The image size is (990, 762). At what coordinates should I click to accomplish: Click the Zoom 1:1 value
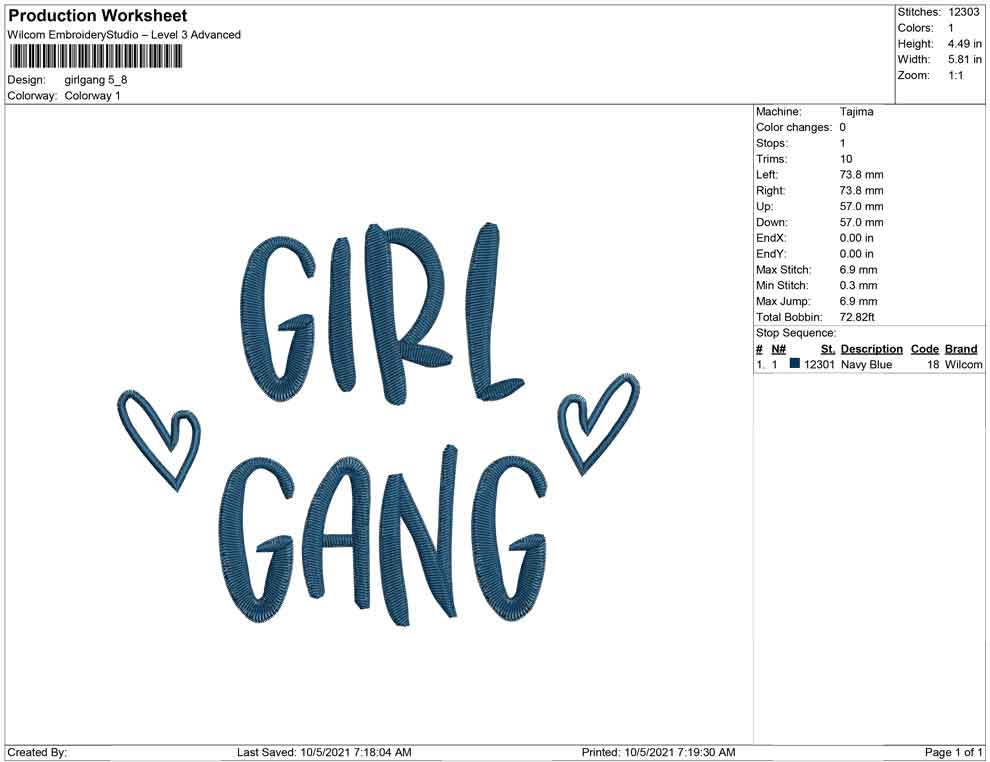point(955,76)
